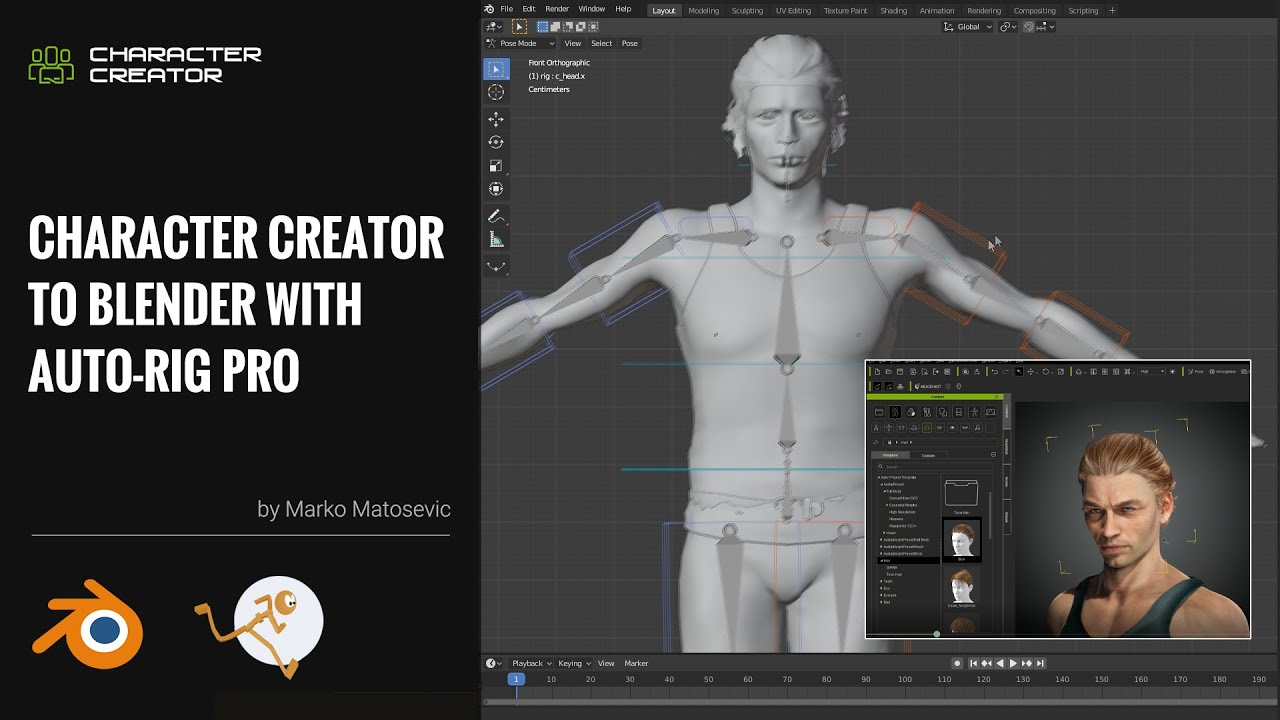Choose the Extend Selection mode icon
Viewport: 1280px width, 720px height.
point(554,27)
